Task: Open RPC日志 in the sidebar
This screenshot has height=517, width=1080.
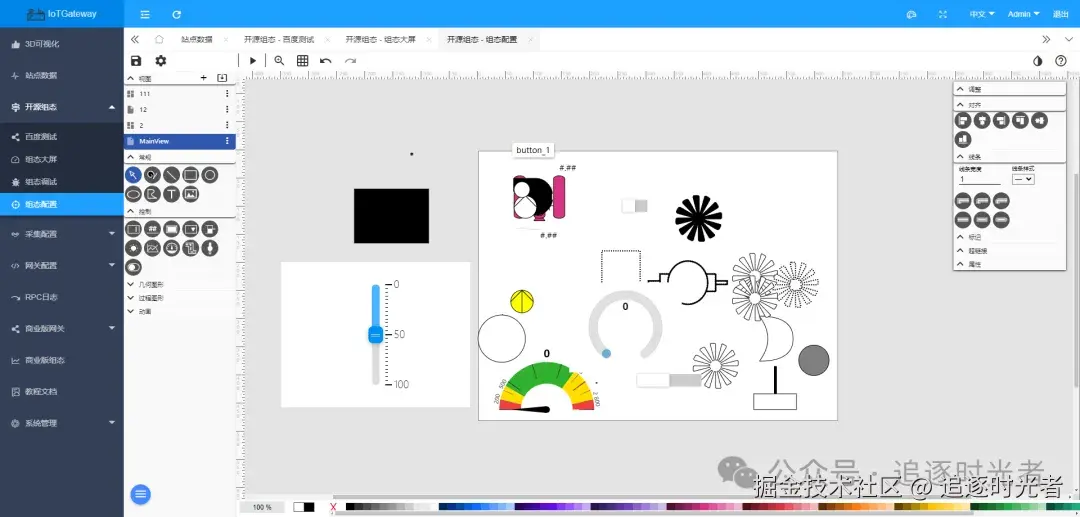Action: [62, 297]
